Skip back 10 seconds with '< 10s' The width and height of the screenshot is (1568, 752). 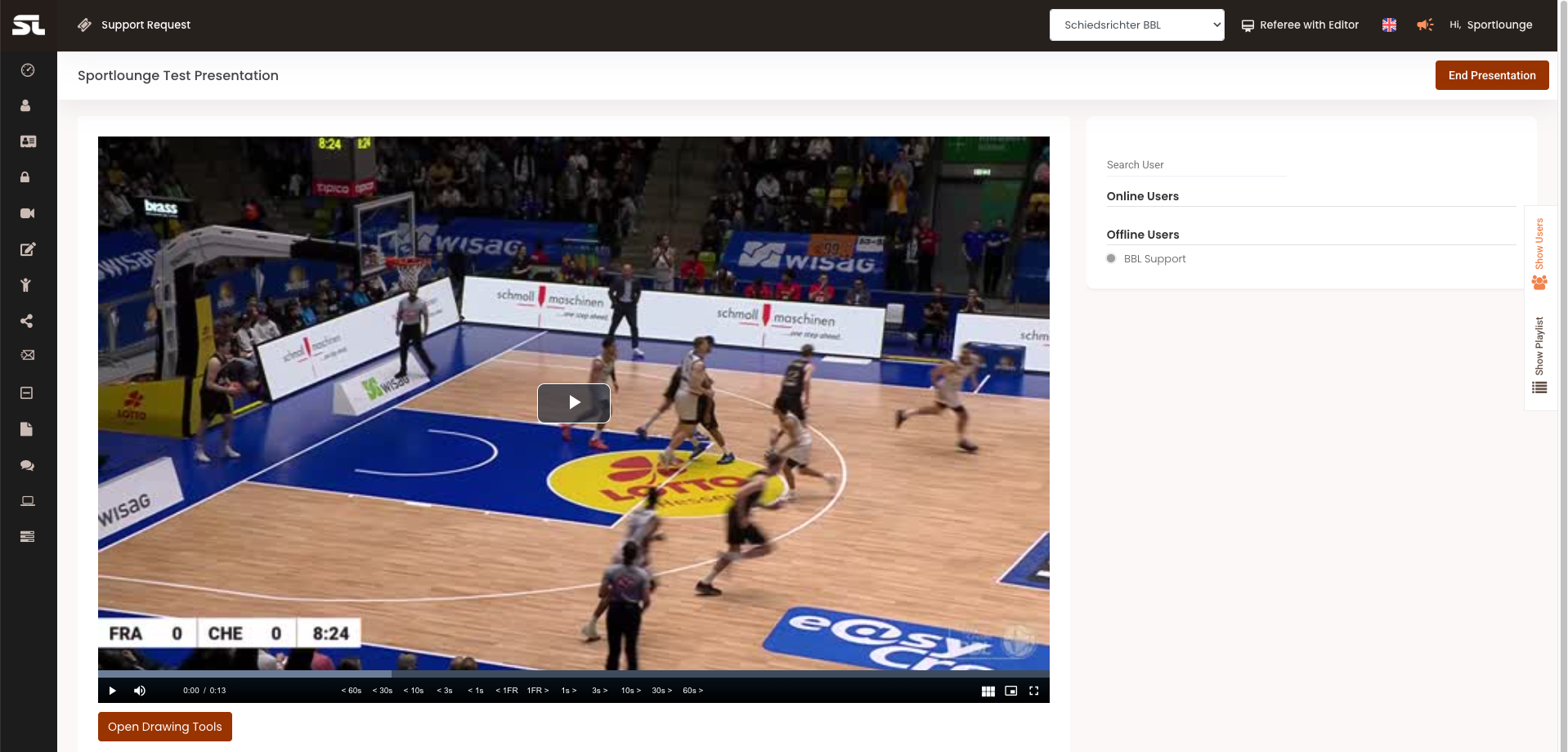coord(414,692)
